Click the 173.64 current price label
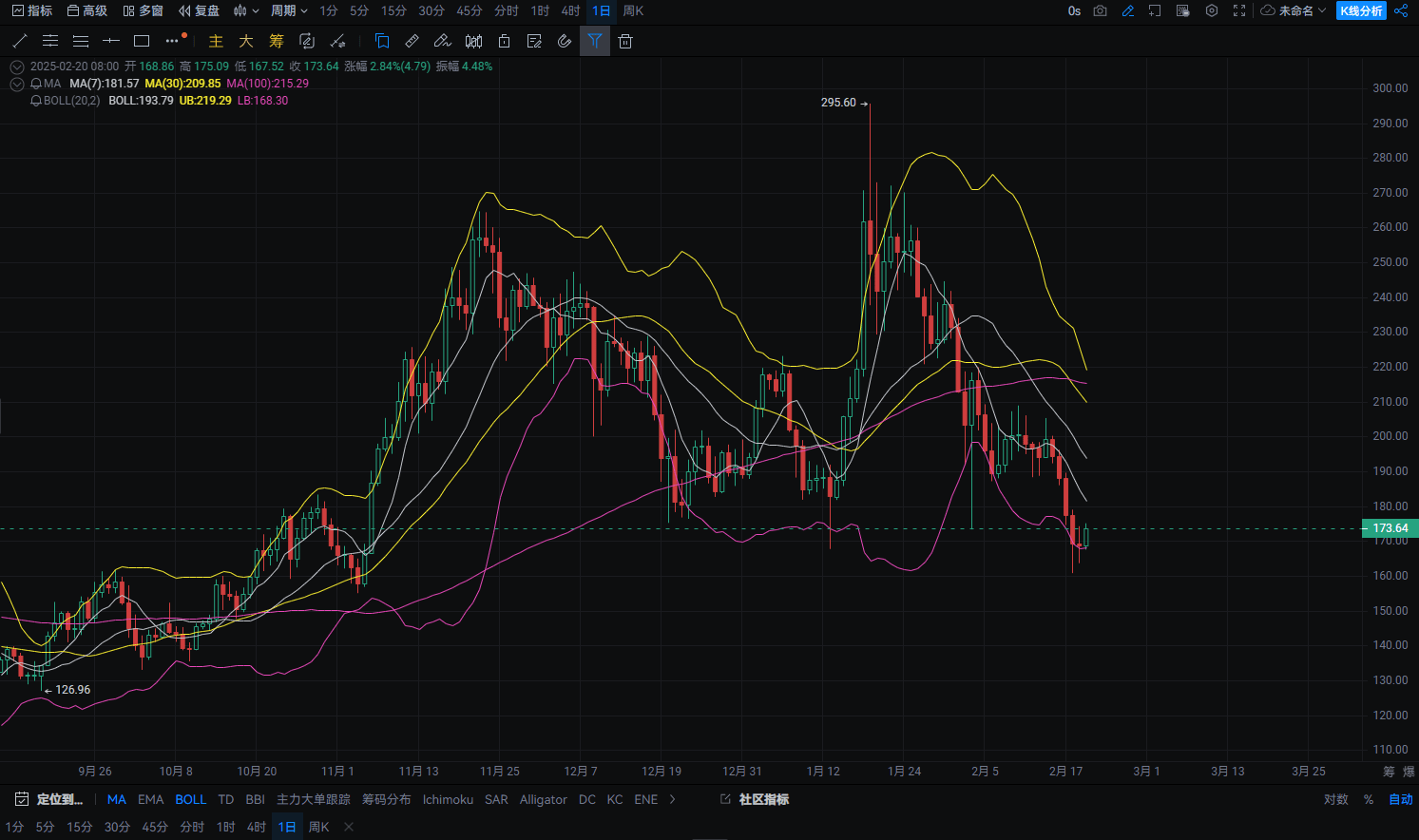Image resolution: width=1419 pixels, height=840 pixels. click(x=1390, y=528)
